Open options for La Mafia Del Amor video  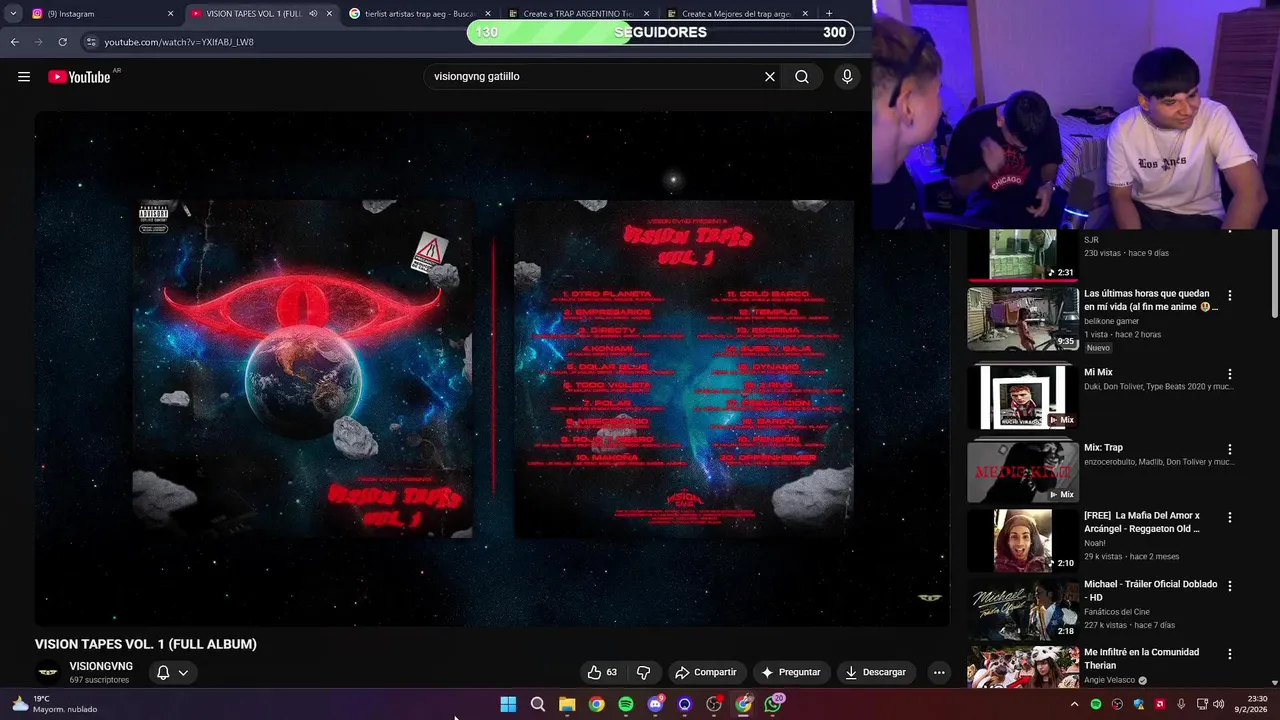tap(1230, 518)
